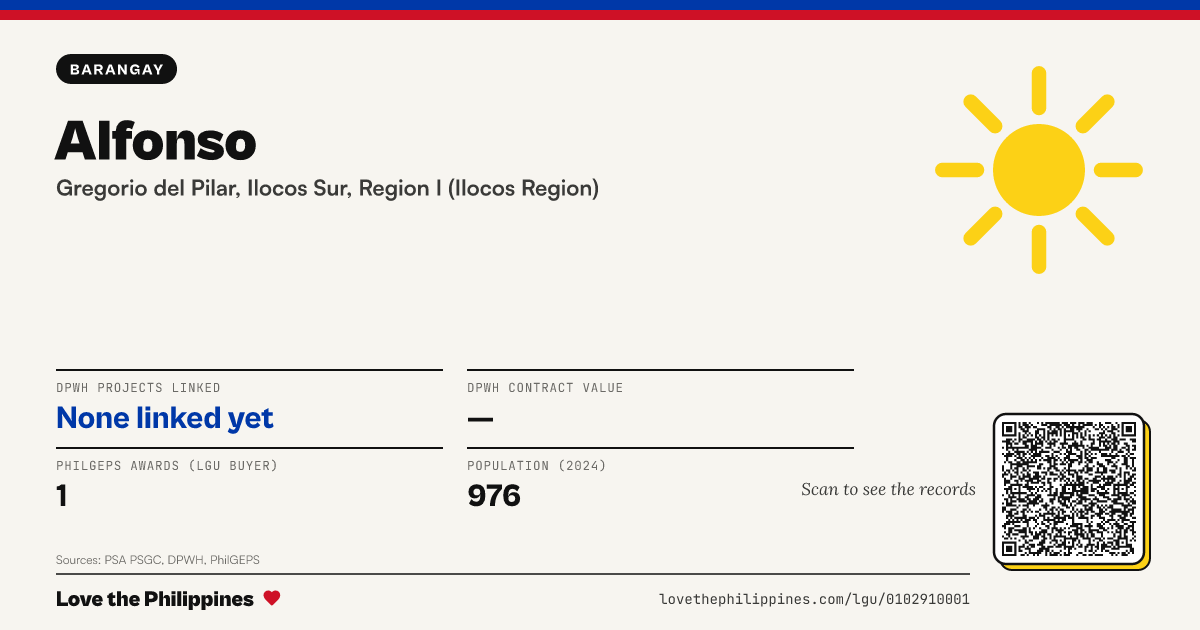Click the Population (2024) label
This screenshot has width=1200, height=630.
click(537, 466)
